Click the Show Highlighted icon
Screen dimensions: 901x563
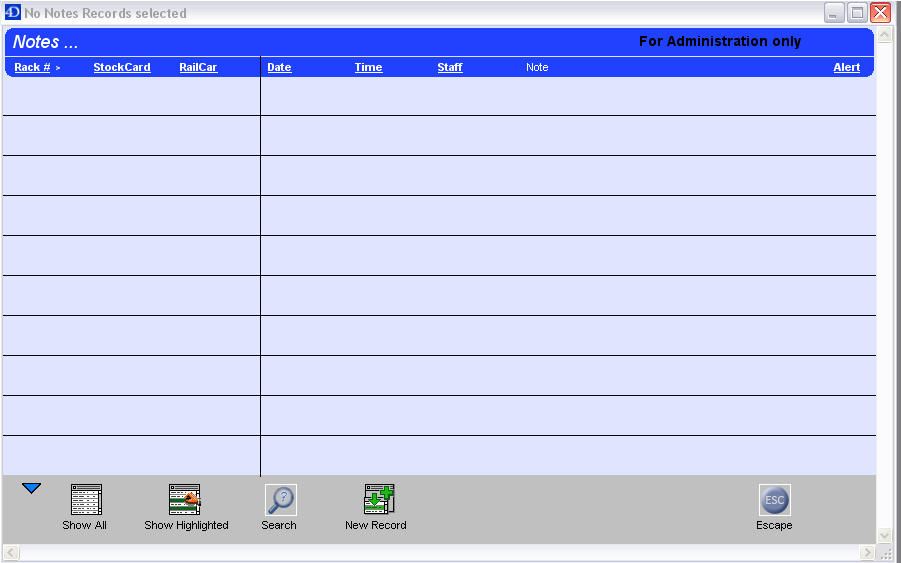pos(185,500)
